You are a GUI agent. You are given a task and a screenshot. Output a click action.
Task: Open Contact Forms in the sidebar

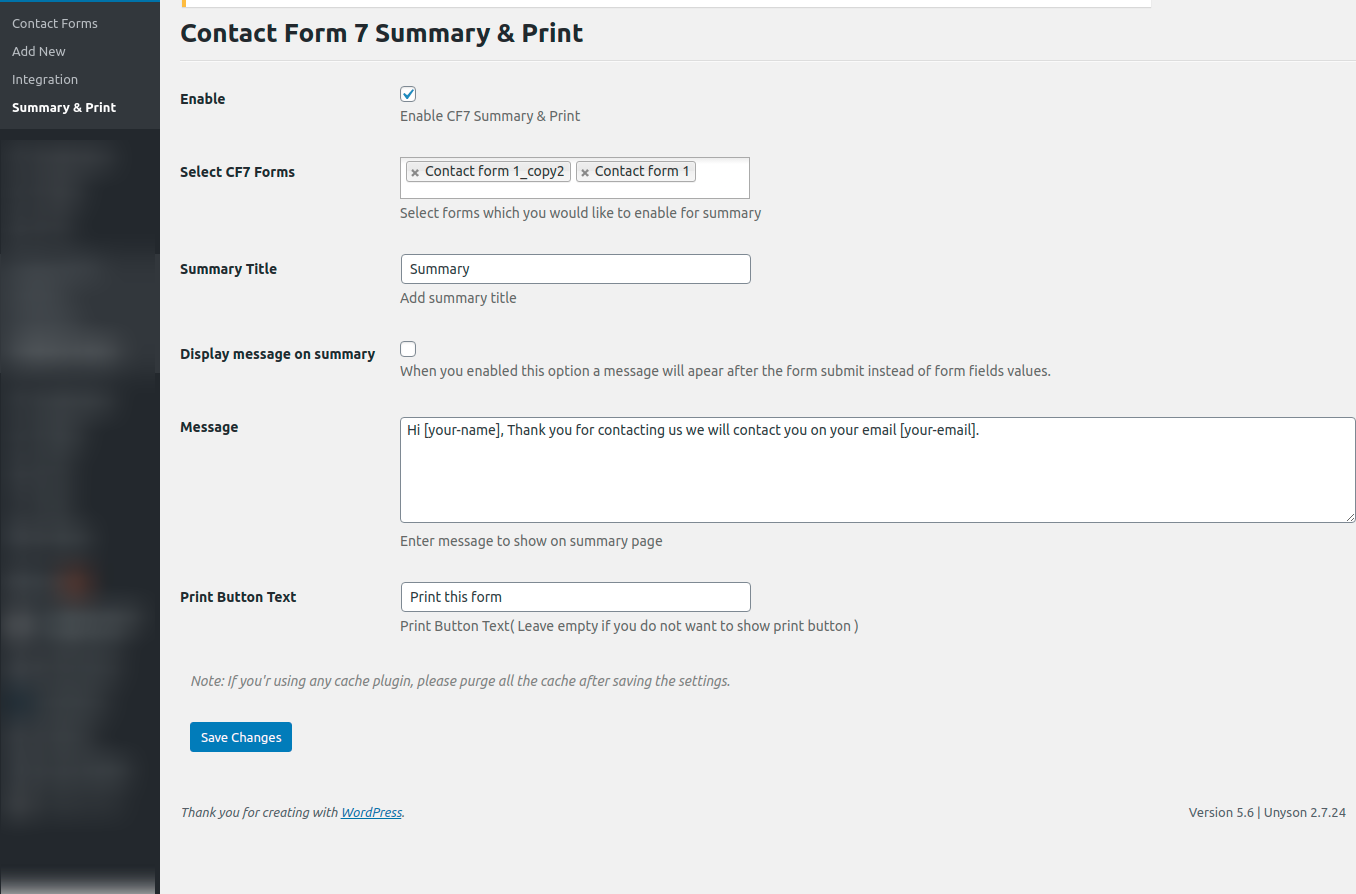[55, 23]
